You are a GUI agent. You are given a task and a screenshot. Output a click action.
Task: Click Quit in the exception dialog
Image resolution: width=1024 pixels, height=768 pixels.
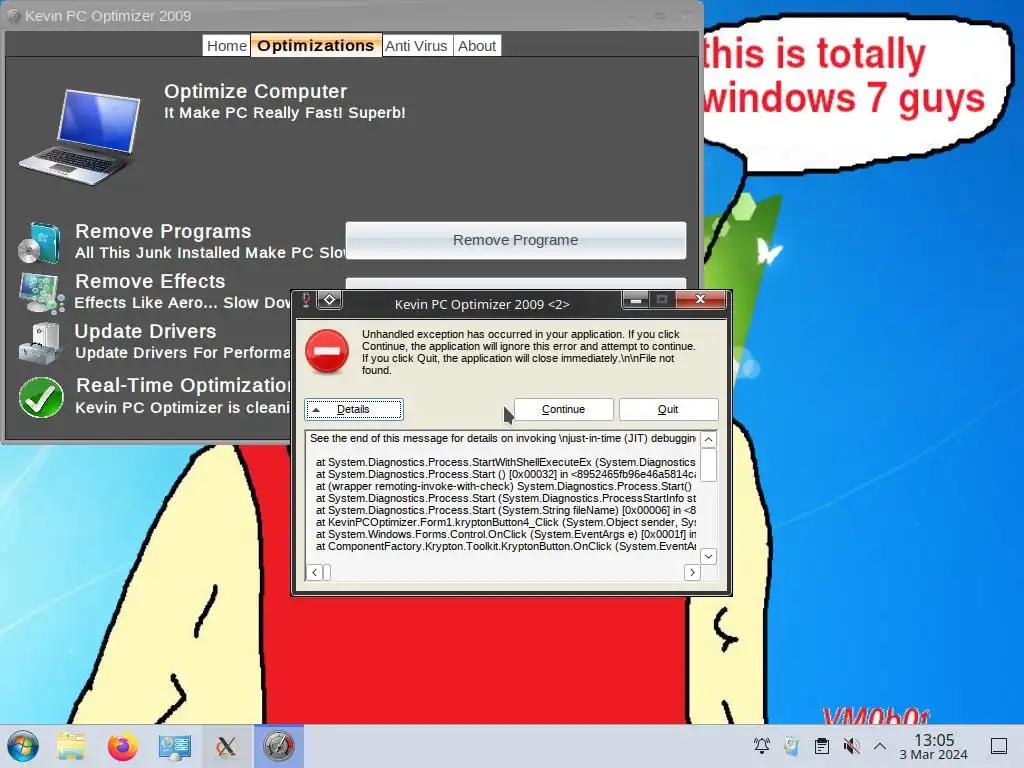(668, 409)
